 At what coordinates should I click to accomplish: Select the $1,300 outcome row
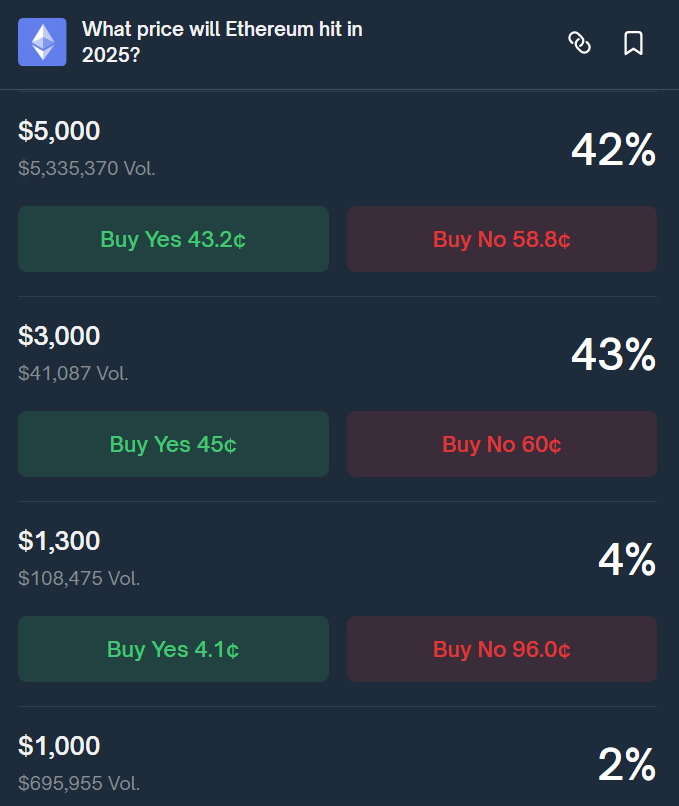coord(59,541)
